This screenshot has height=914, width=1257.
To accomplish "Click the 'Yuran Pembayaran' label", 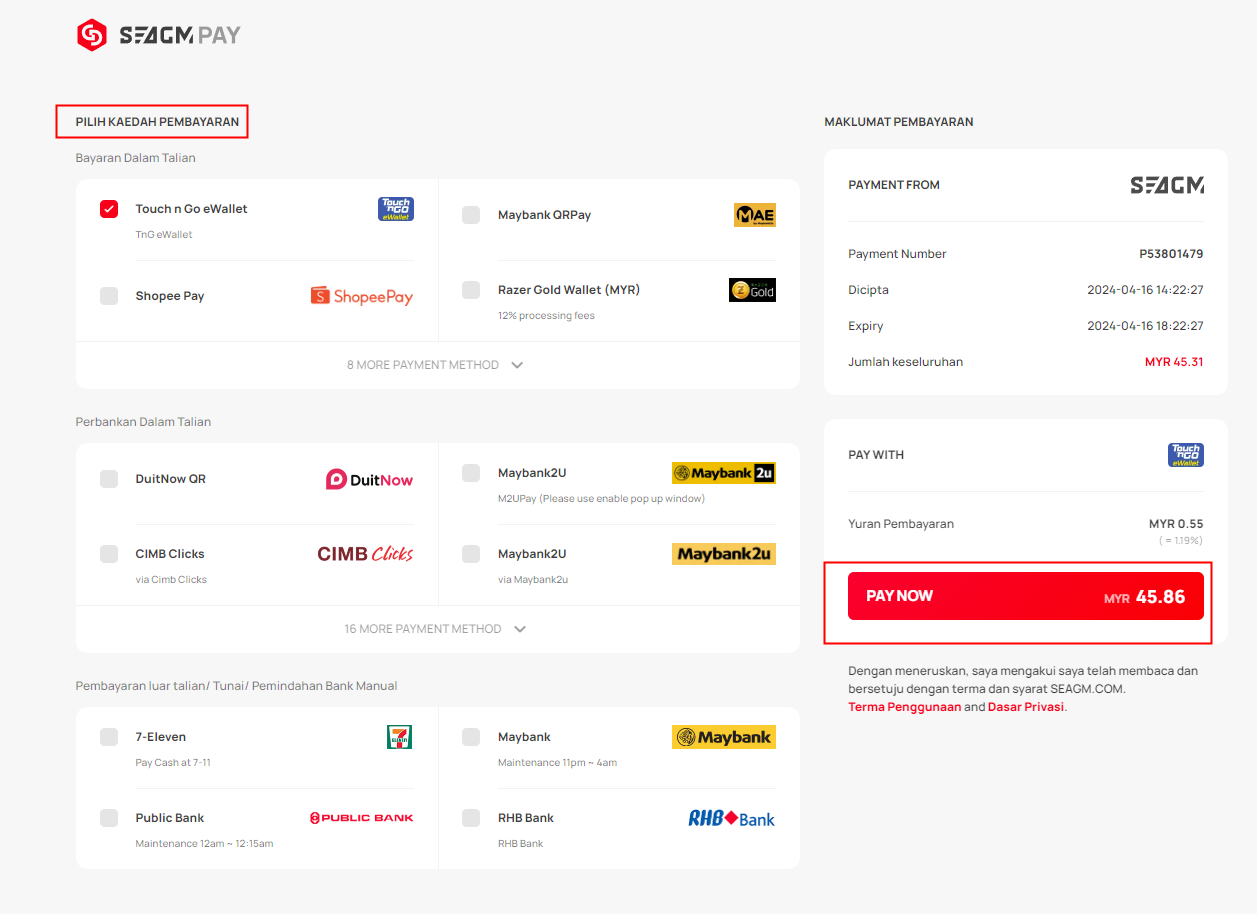I will pos(901,524).
